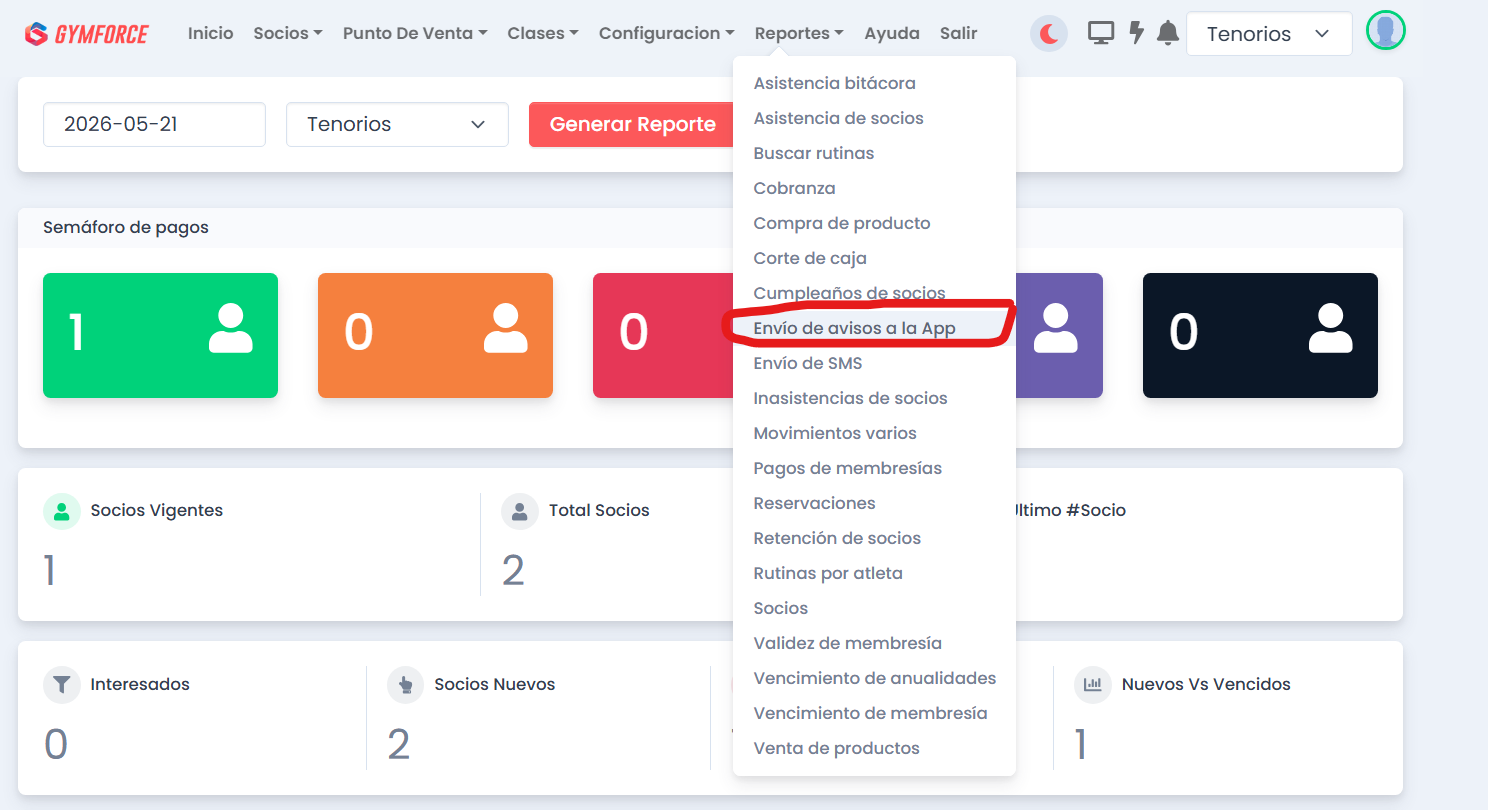
Task: Collapse the Reportes menu
Action: tap(799, 33)
